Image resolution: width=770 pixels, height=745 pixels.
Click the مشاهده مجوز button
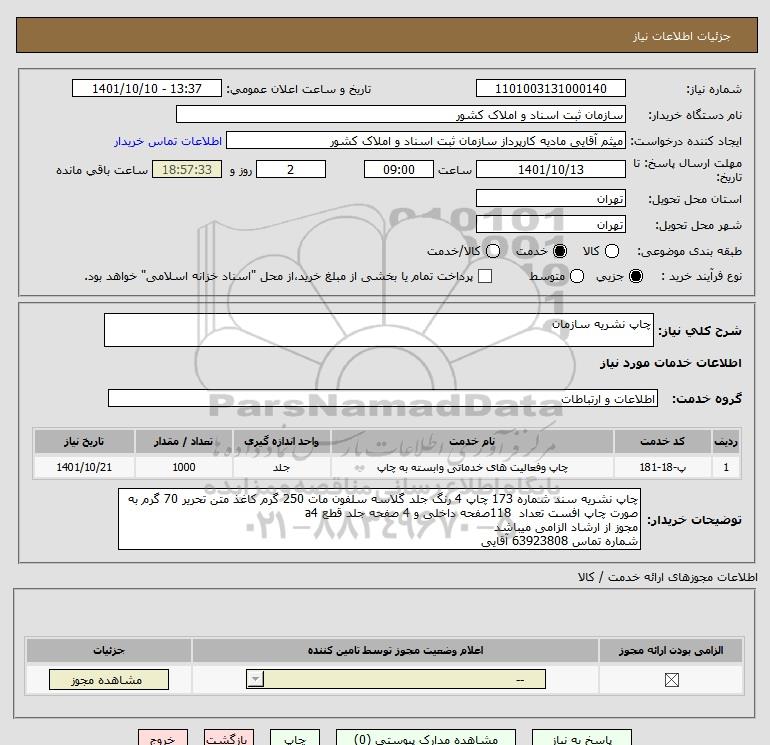pyautogui.click(x=109, y=680)
